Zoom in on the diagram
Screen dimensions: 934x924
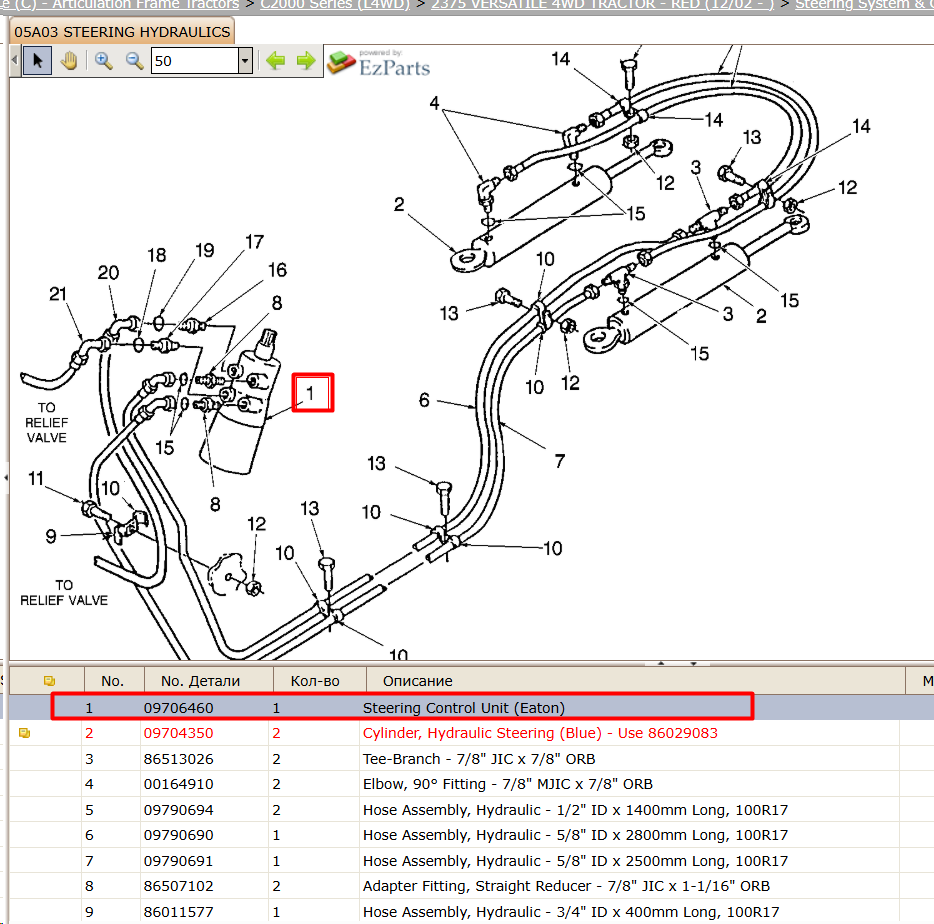(104, 61)
